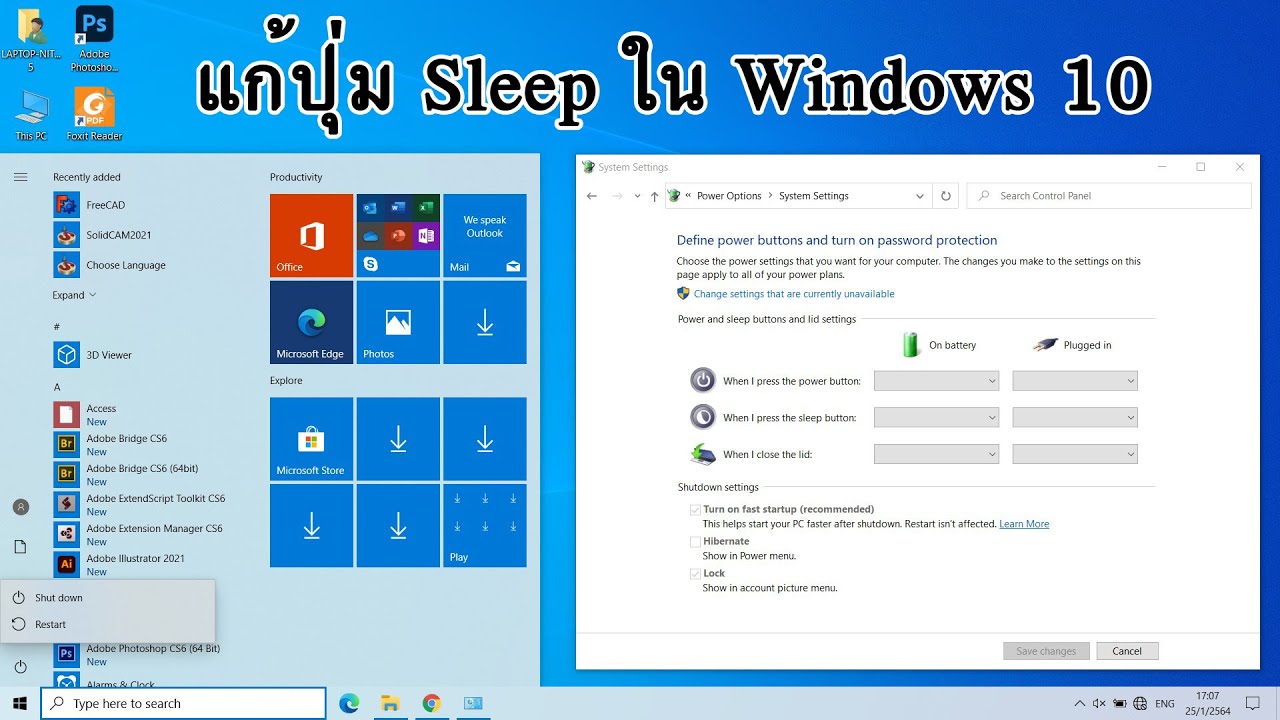Click the Start menu hamburger icon
The width and height of the screenshot is (1280, 720).
click(x=20, y=177)
